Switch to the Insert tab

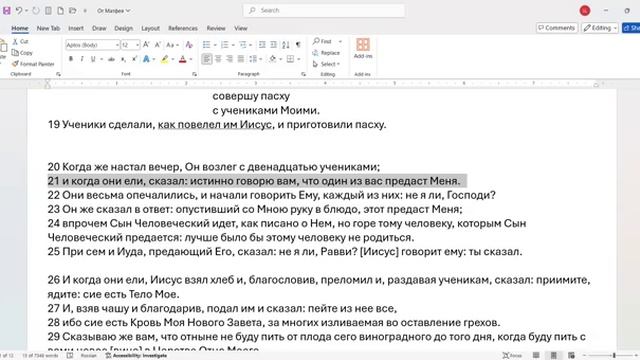(76, 28)
